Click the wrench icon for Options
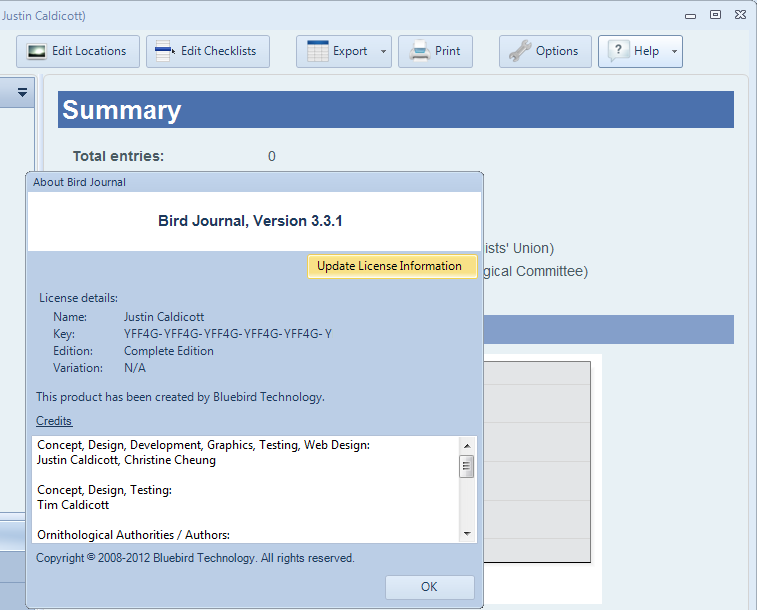 click(520, 51)
